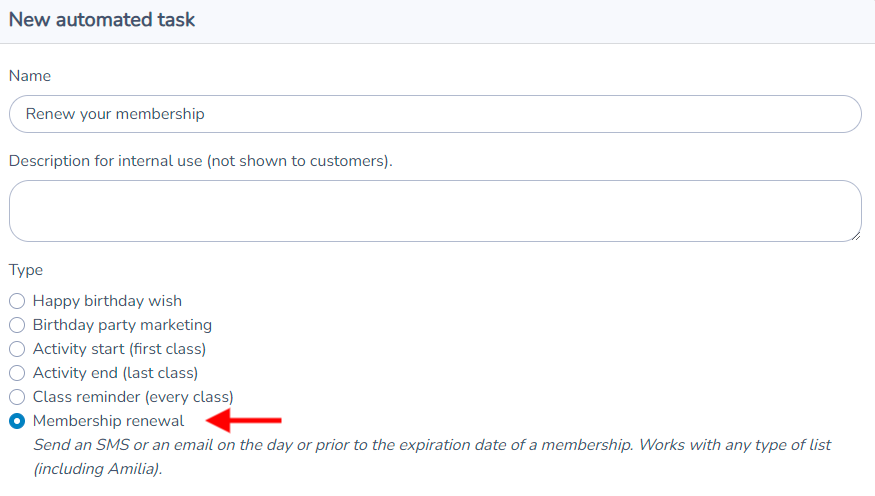This screenshot has width=875, height=496.
Task: Select the Happy birthday wish radio button
Action: click(x=17, y=301)
